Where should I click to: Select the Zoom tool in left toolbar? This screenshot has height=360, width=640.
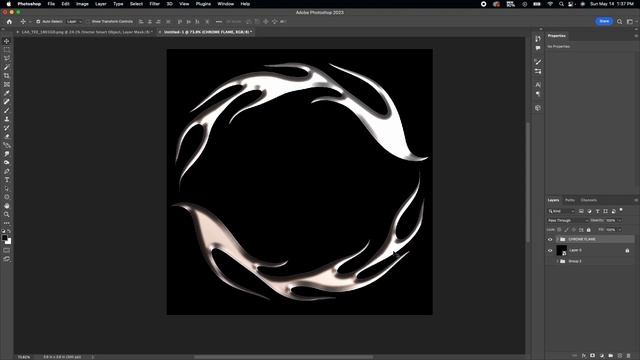pos(7,214)
